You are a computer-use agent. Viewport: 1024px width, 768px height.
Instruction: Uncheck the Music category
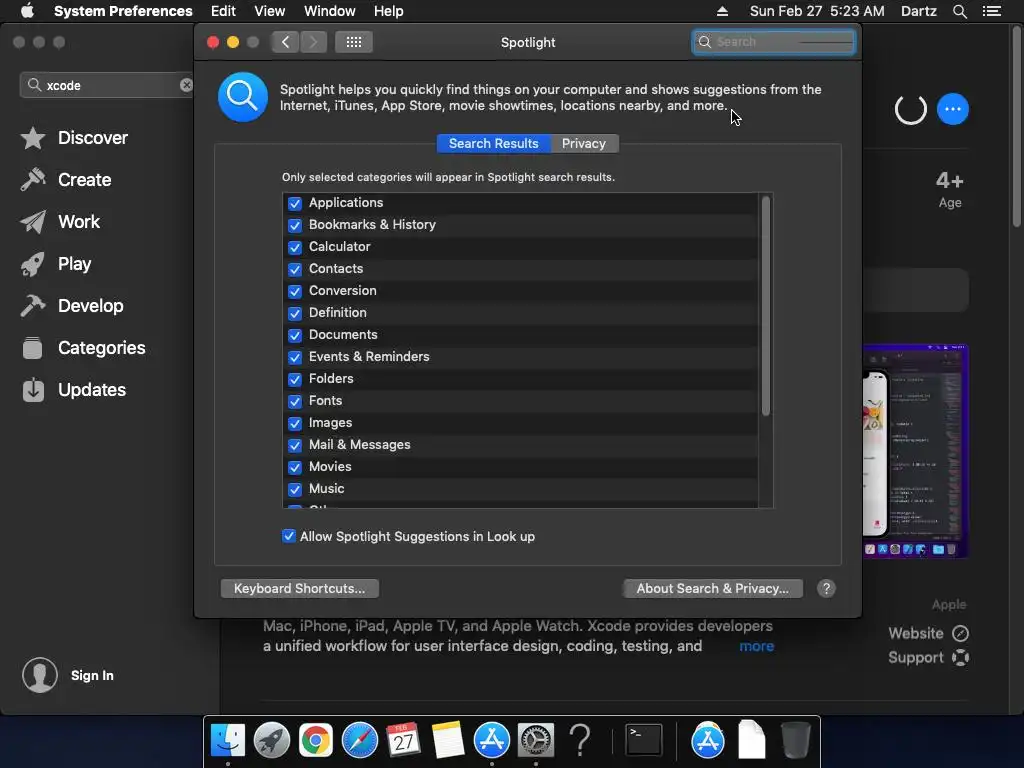tap(295, 489)
